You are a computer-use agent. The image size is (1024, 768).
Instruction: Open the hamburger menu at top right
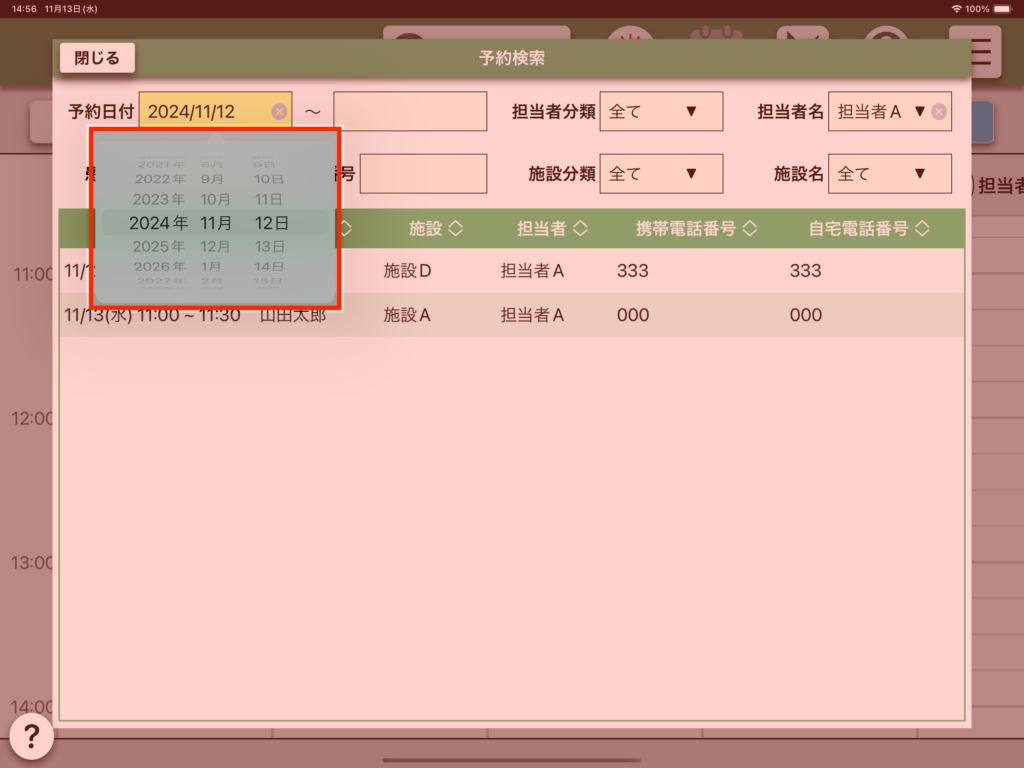coord(982,52)
